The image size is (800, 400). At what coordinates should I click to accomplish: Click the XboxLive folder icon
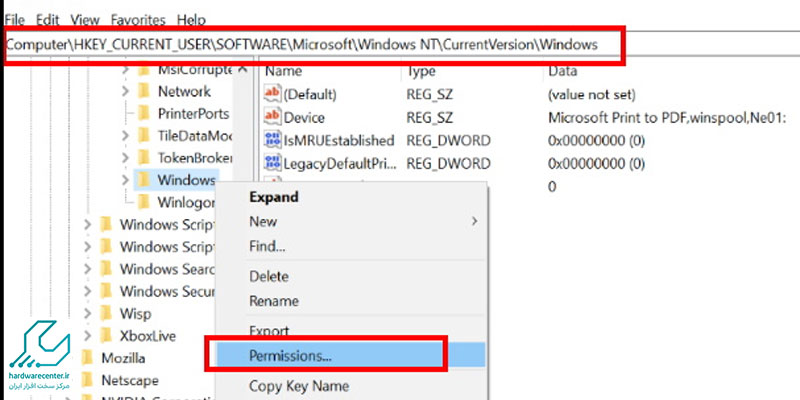click(106, 336)
